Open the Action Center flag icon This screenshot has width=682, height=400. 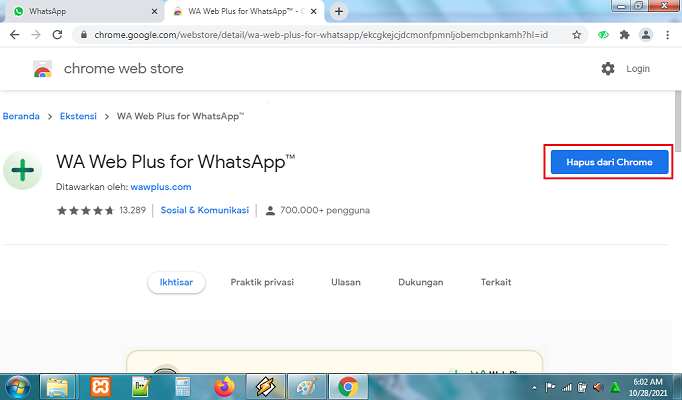tap(550, 387)
